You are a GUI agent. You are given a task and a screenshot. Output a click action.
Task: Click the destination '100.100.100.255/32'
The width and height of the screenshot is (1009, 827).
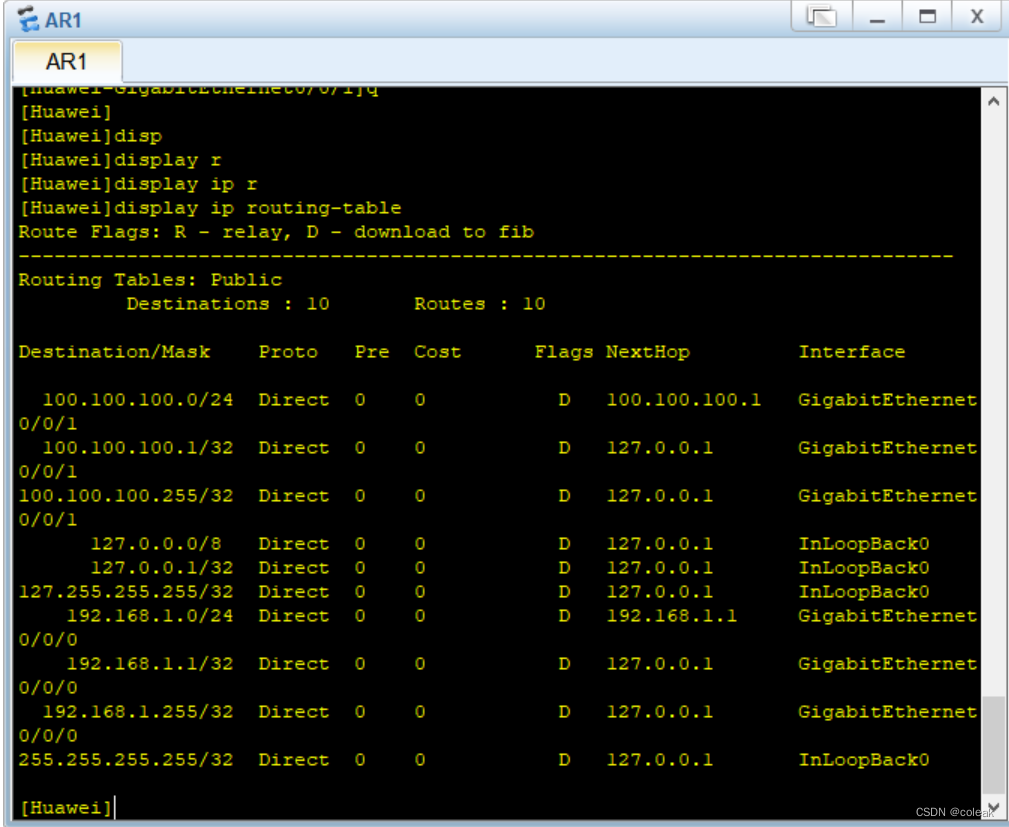[126, 496]
